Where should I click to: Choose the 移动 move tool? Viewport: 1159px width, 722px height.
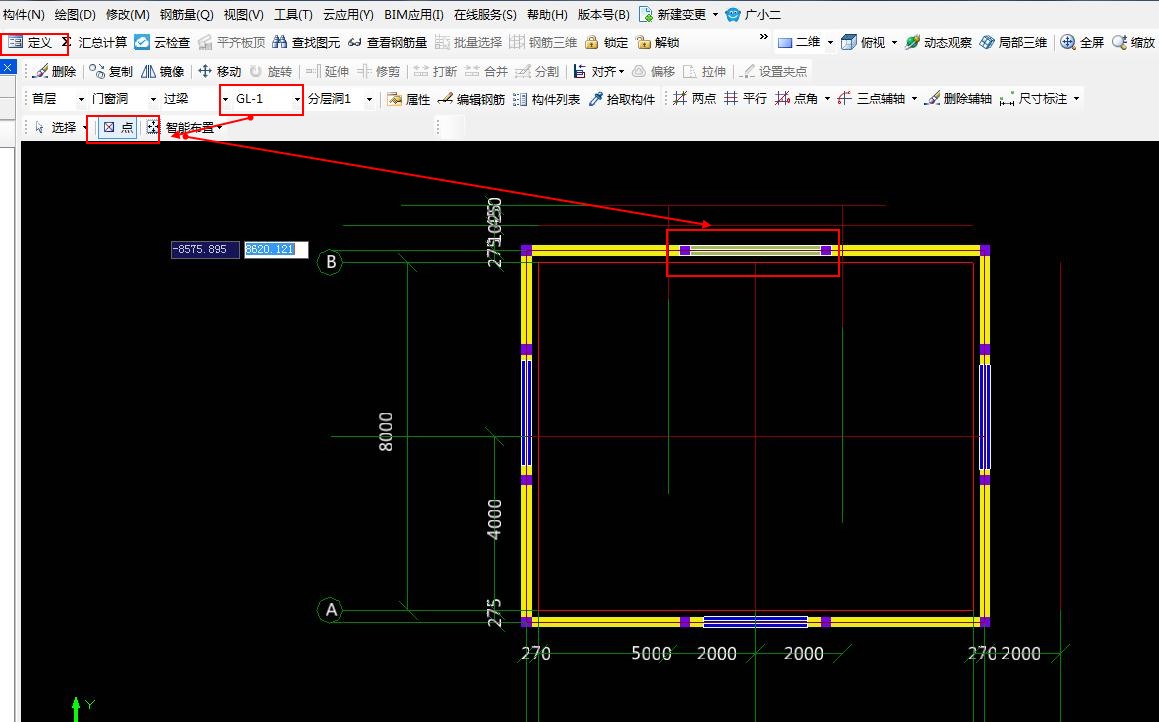pos(220,72)
